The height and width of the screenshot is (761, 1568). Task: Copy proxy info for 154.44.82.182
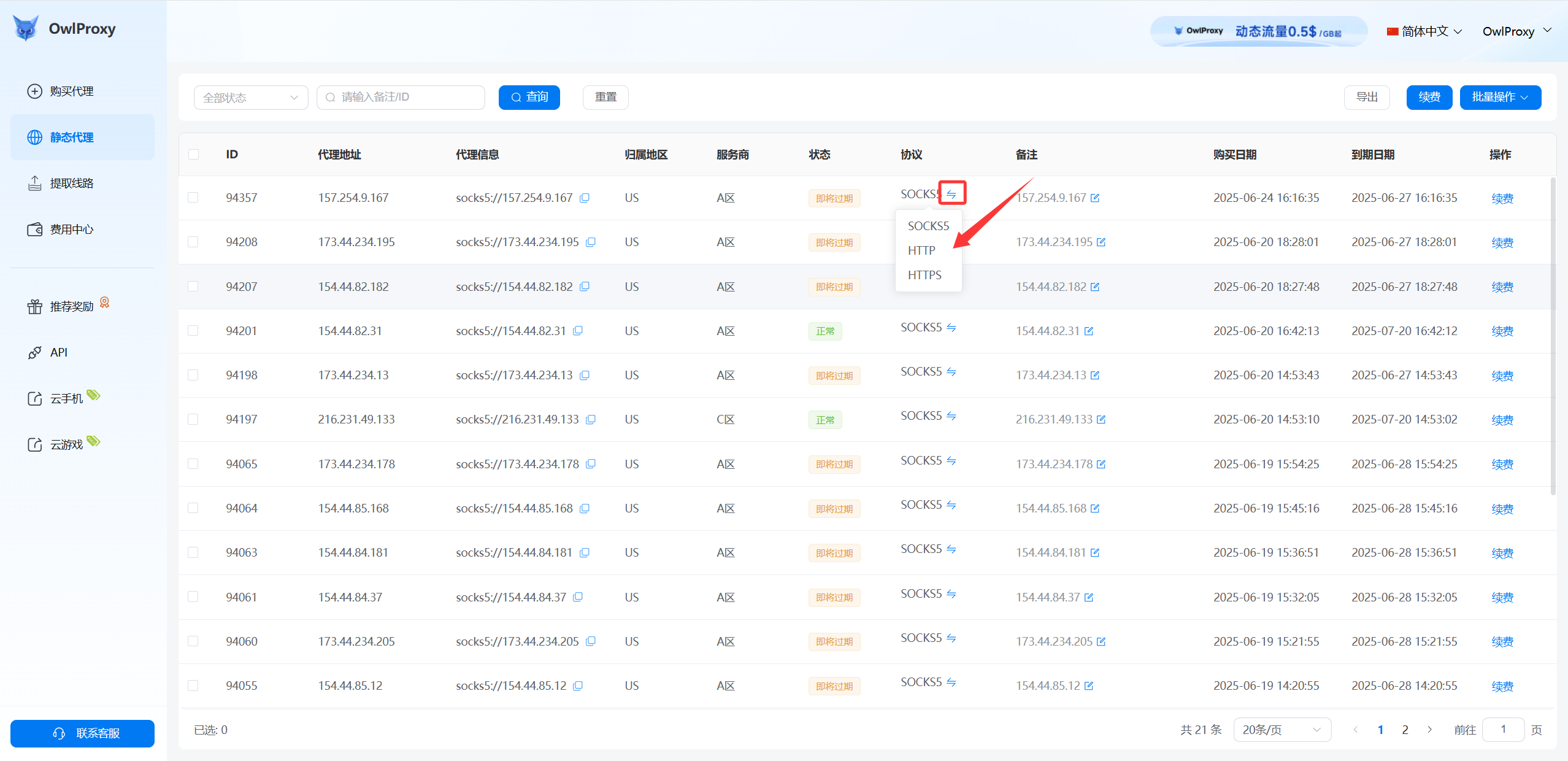[585, 287]
